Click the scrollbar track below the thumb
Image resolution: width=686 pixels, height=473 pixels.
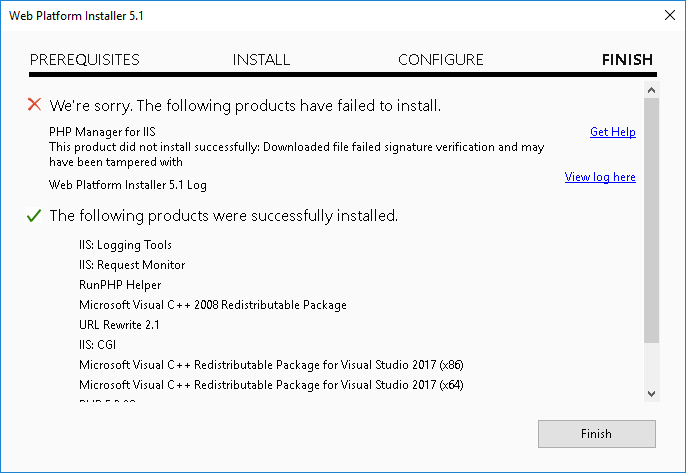coord(651,364)
